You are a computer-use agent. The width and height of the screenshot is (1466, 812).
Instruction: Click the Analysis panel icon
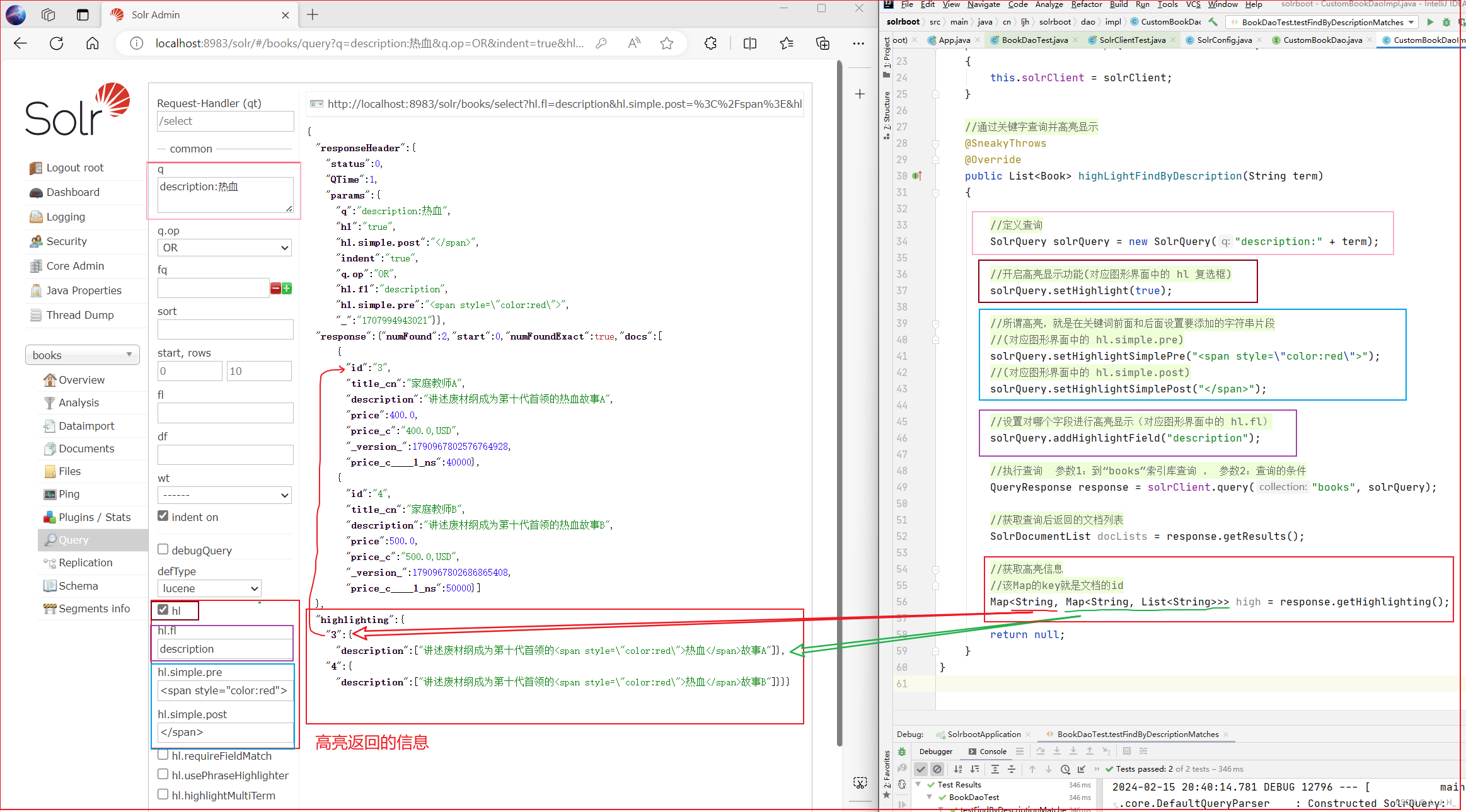tap(50, 401)
